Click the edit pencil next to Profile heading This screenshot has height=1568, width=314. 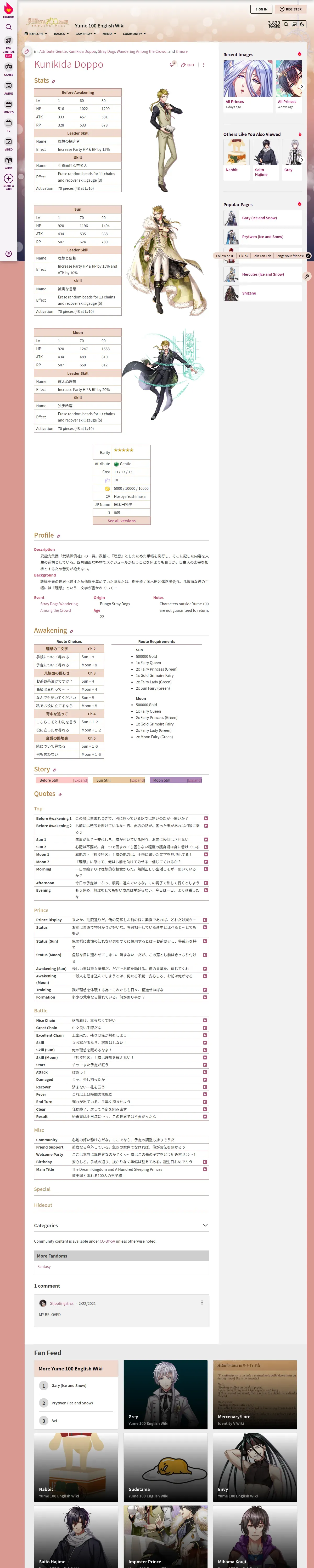(x=59, y=536)
